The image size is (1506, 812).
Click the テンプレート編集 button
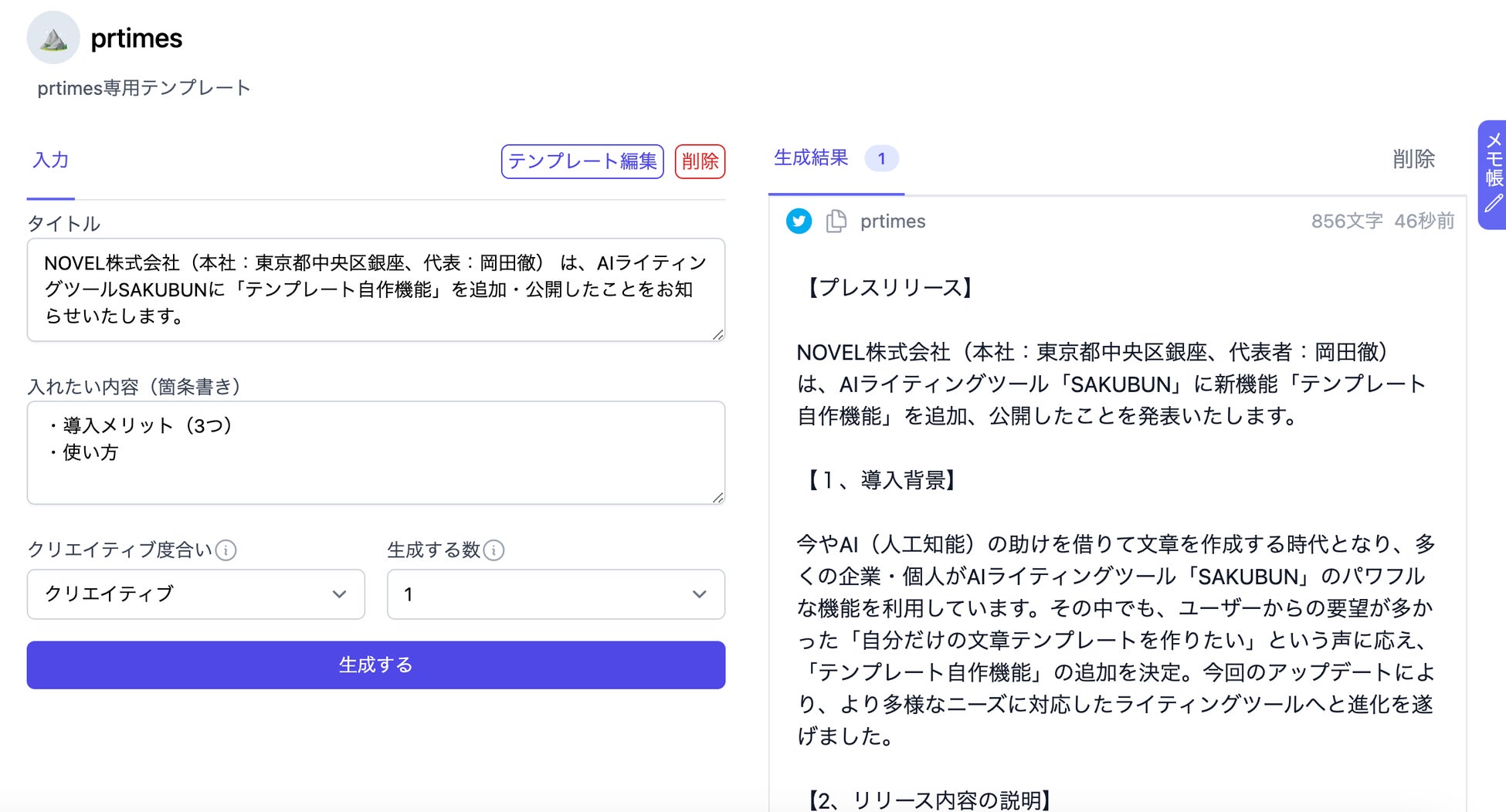(582, 161)
